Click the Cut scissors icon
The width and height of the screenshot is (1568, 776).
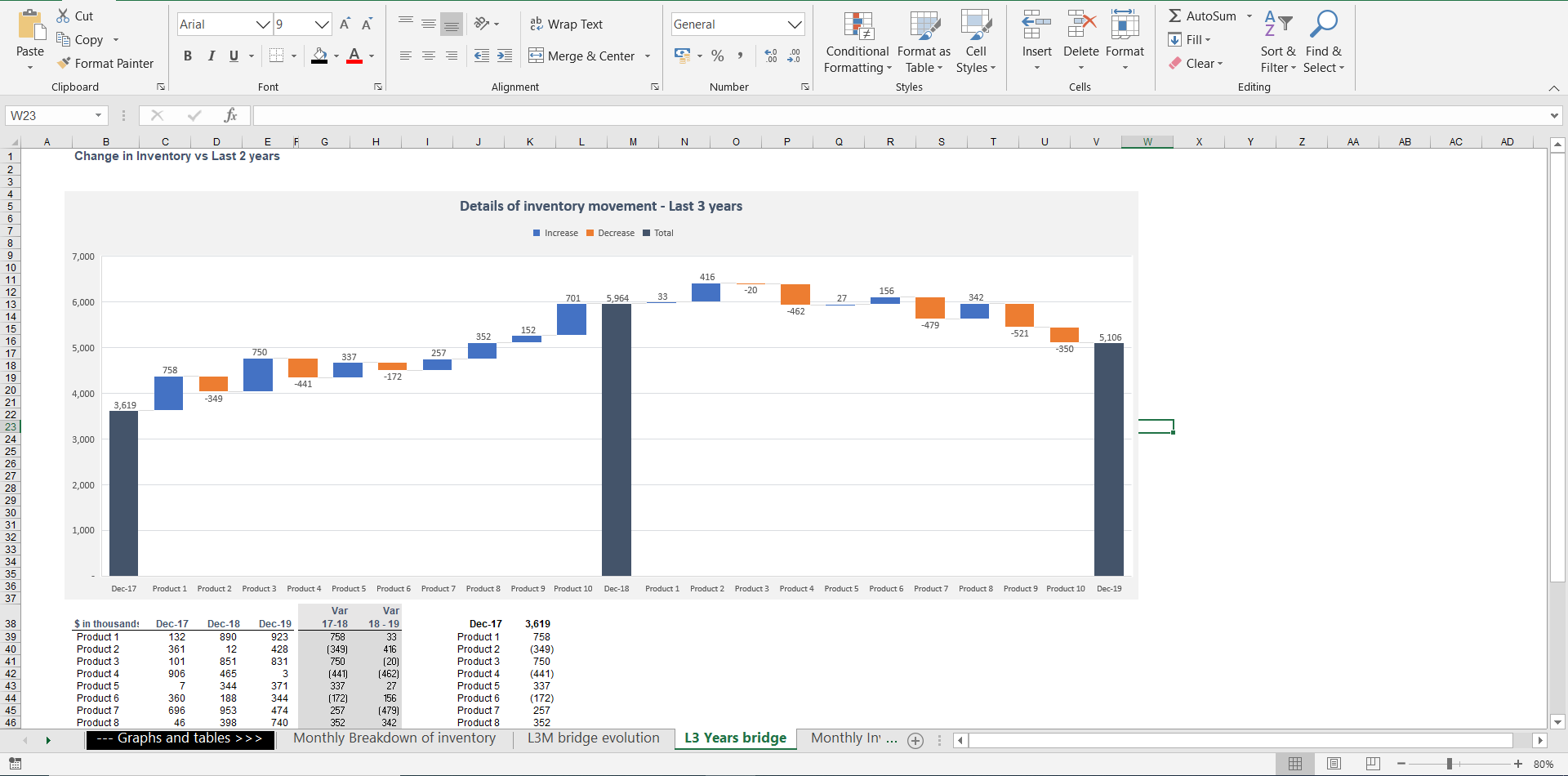(x=63, y=16)
